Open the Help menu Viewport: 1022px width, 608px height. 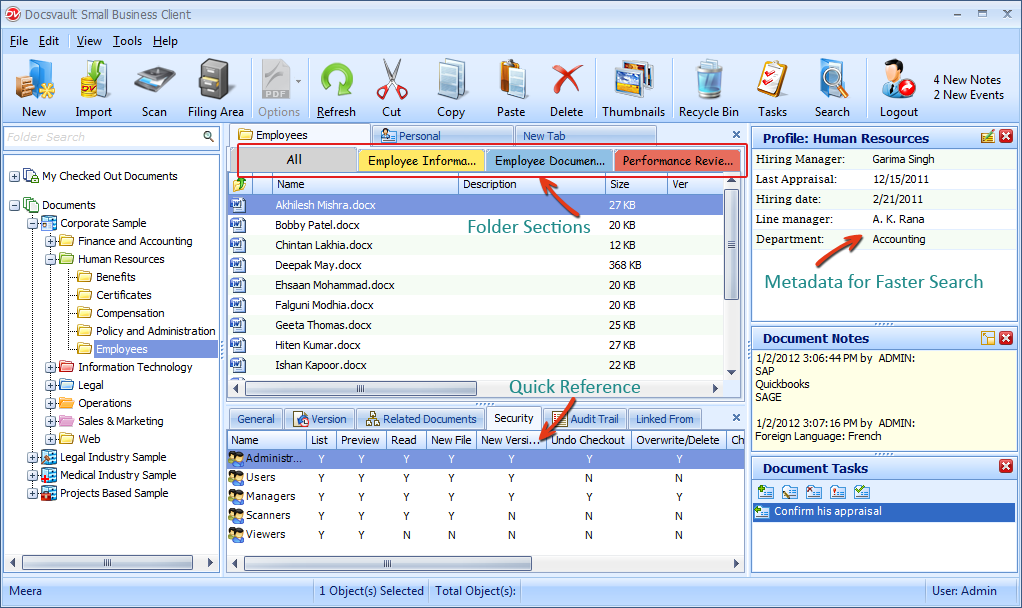click(x=166, y=41)
